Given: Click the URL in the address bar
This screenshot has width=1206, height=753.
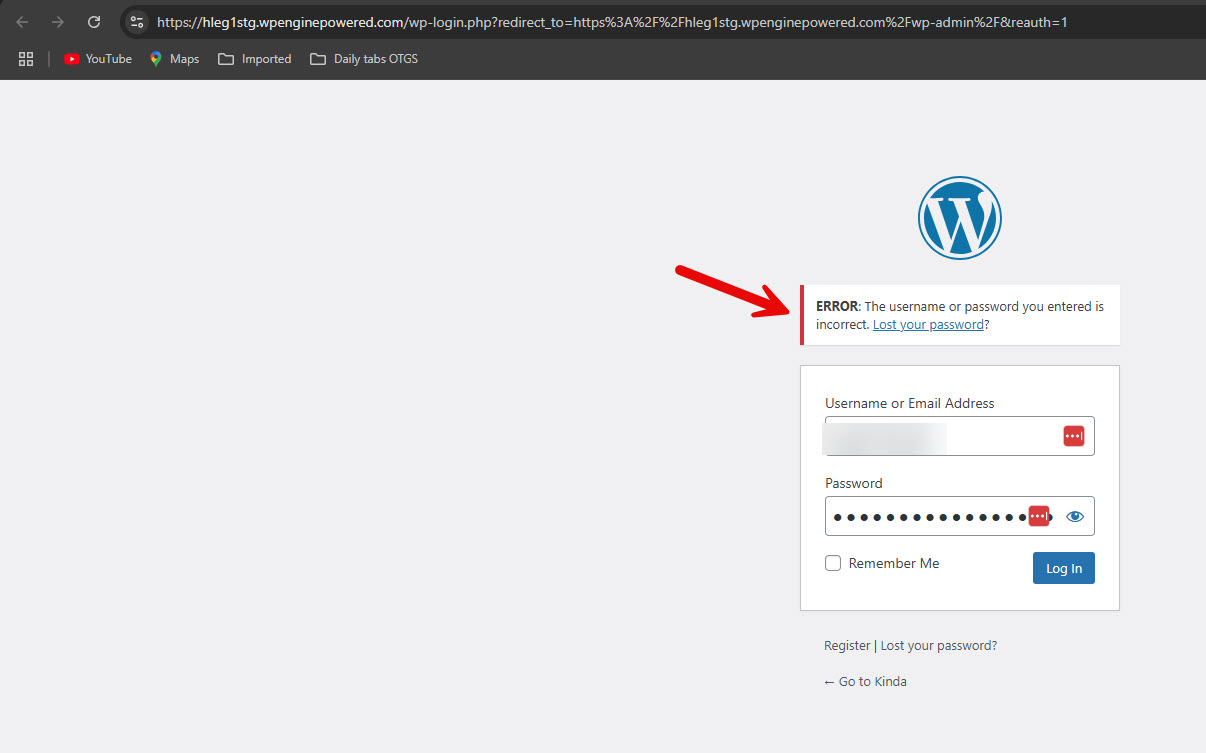Looking at the screenshot, I should pyautogui.click(x=612, y=21).
